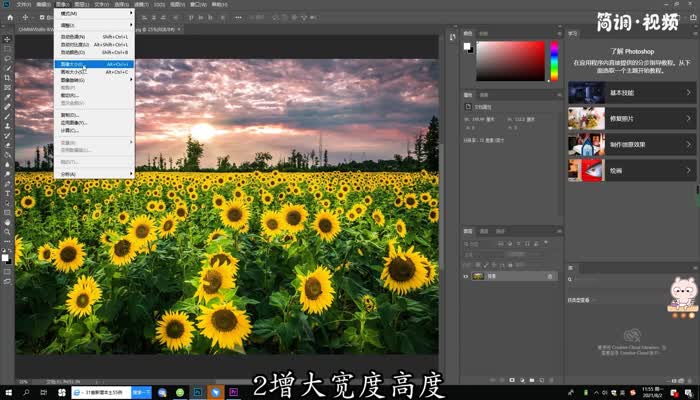Select the Rectangular Marquee tool

click(7, 48)
